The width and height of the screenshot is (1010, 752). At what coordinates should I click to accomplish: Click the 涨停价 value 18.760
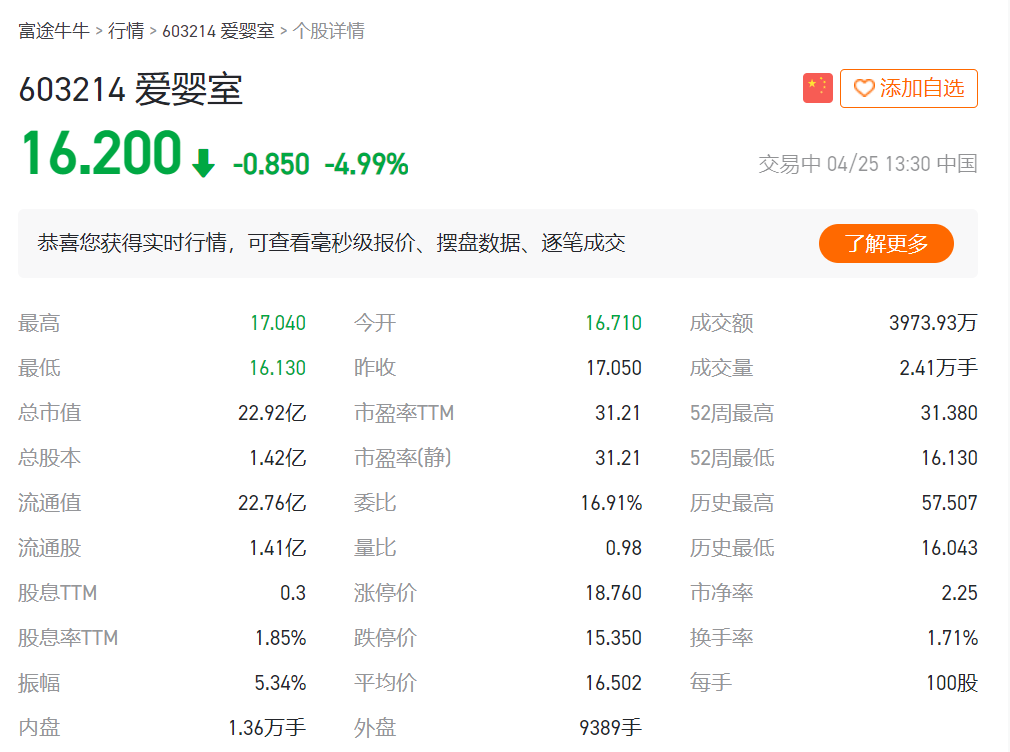click(x=613, y=593)
